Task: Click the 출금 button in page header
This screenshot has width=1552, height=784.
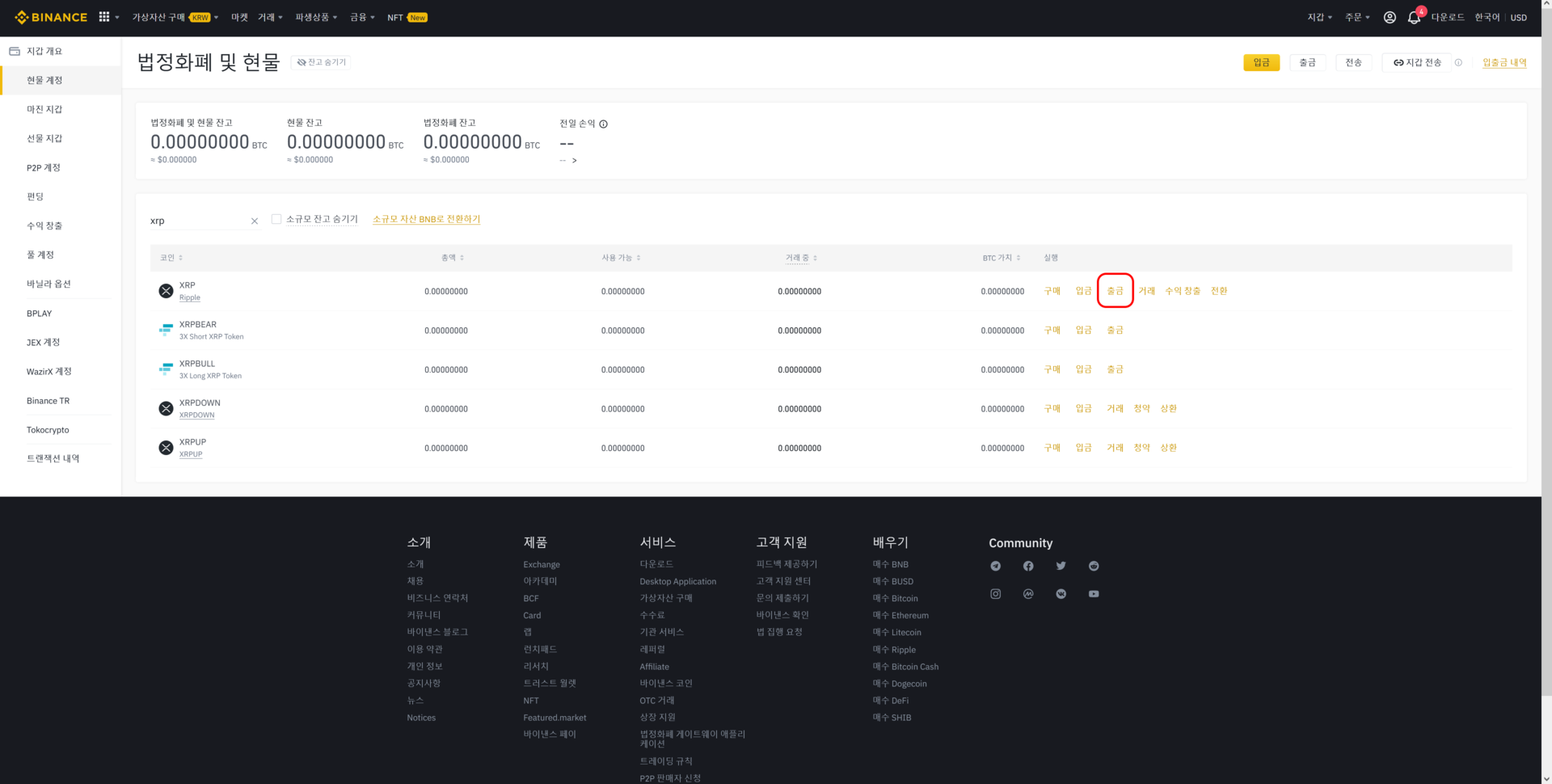Action: click(x=1307, y=62)
